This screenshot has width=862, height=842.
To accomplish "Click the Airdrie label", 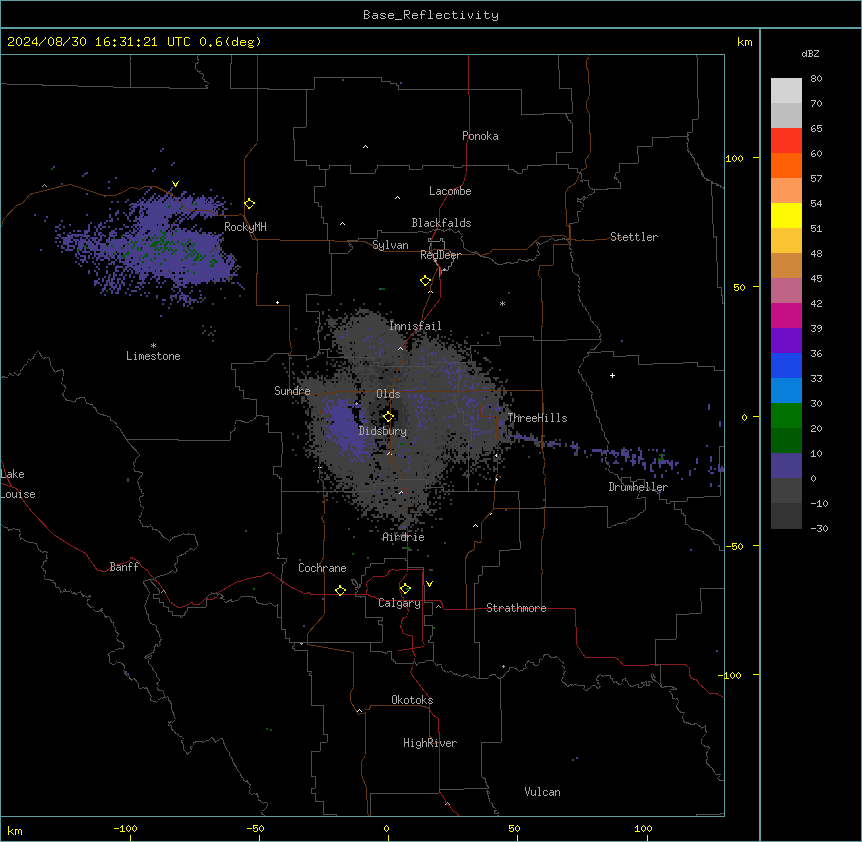I will point(404,537).
